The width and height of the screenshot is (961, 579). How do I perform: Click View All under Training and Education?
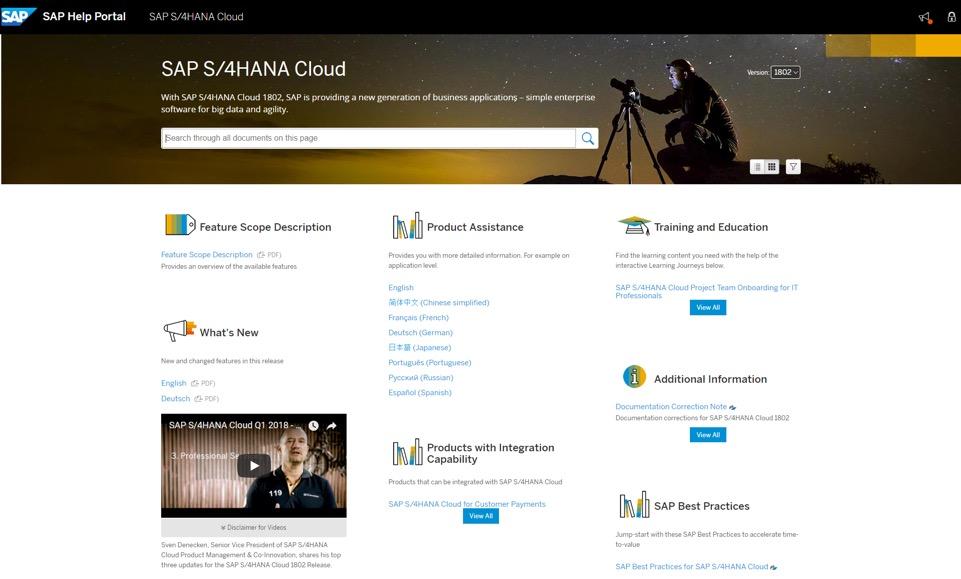click(708, 308)
